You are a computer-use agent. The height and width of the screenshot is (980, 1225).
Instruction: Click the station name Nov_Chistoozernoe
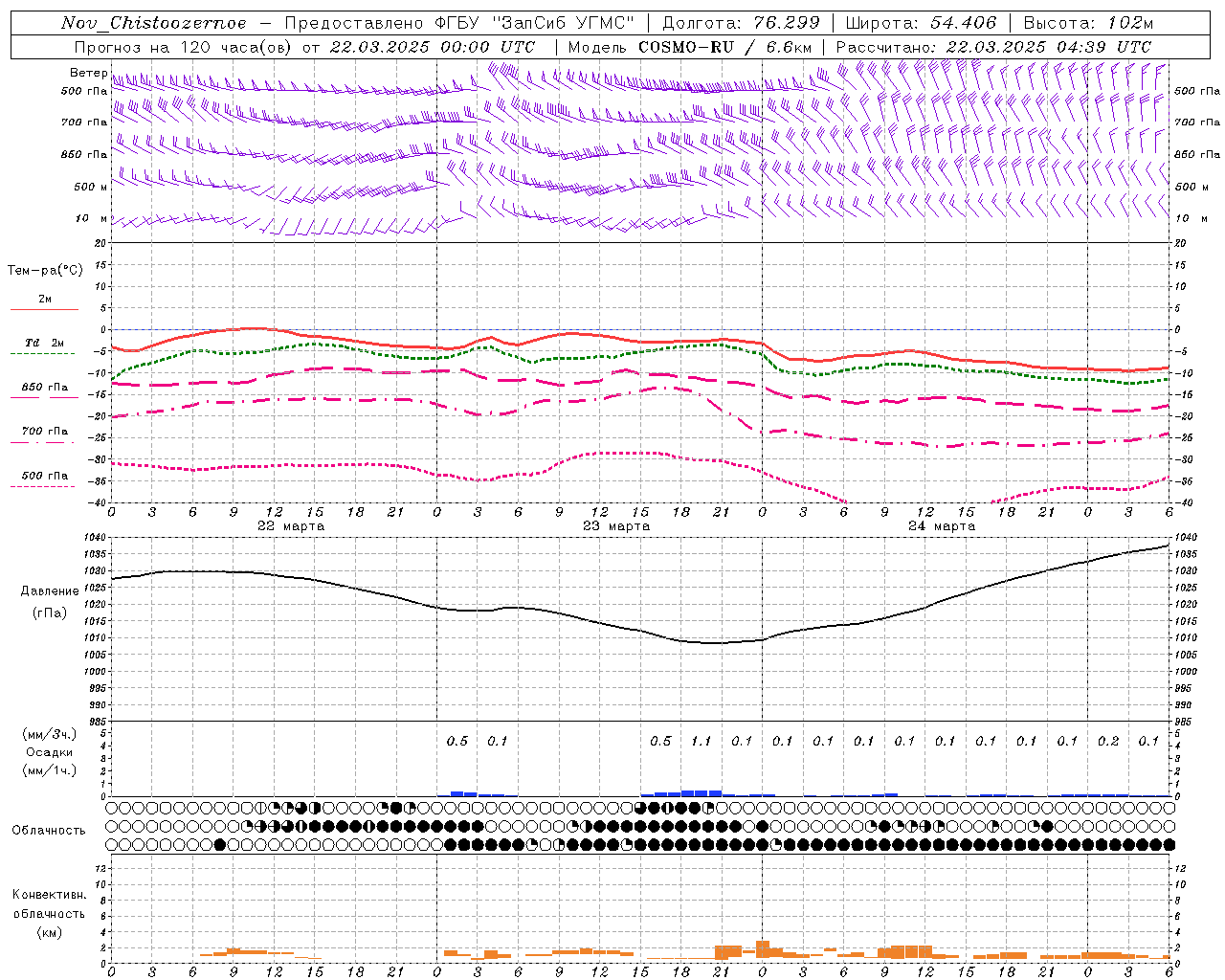[153, 23]
